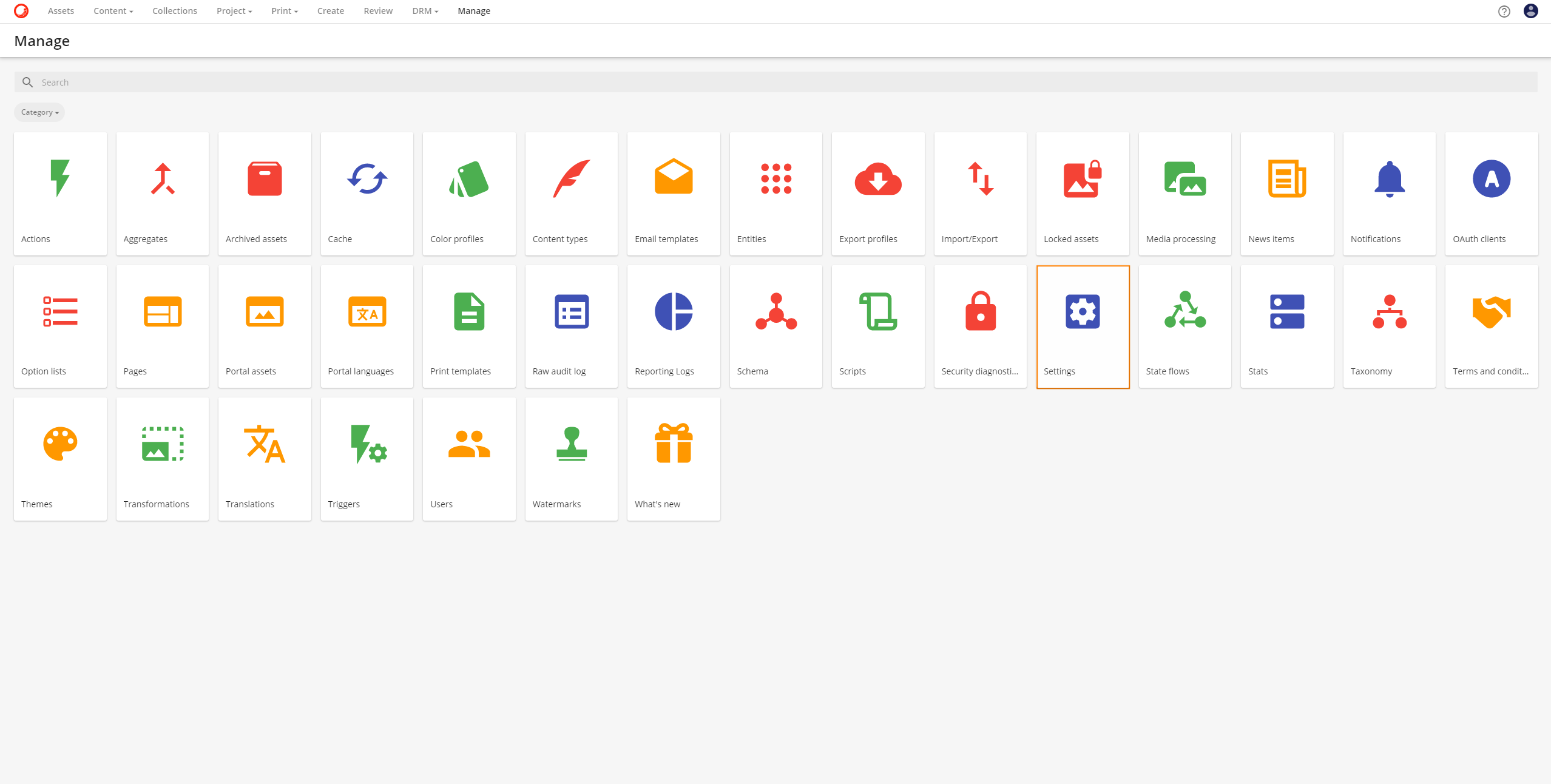This screenshot has width=1551, height=784.
Task: Click the Watermarks stamp icon
Action: [x=571, y=444]
